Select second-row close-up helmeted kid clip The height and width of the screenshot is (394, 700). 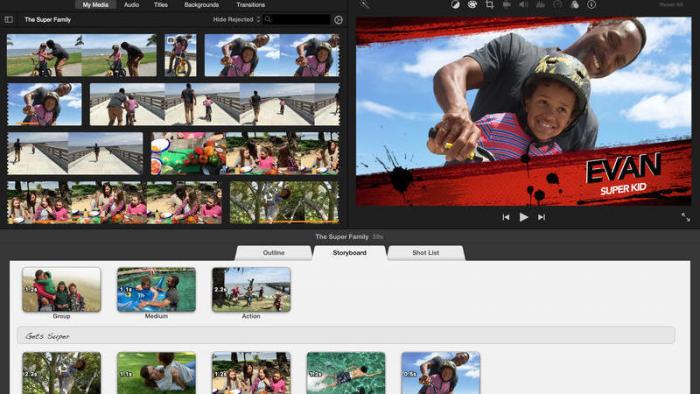click(44, 104)
